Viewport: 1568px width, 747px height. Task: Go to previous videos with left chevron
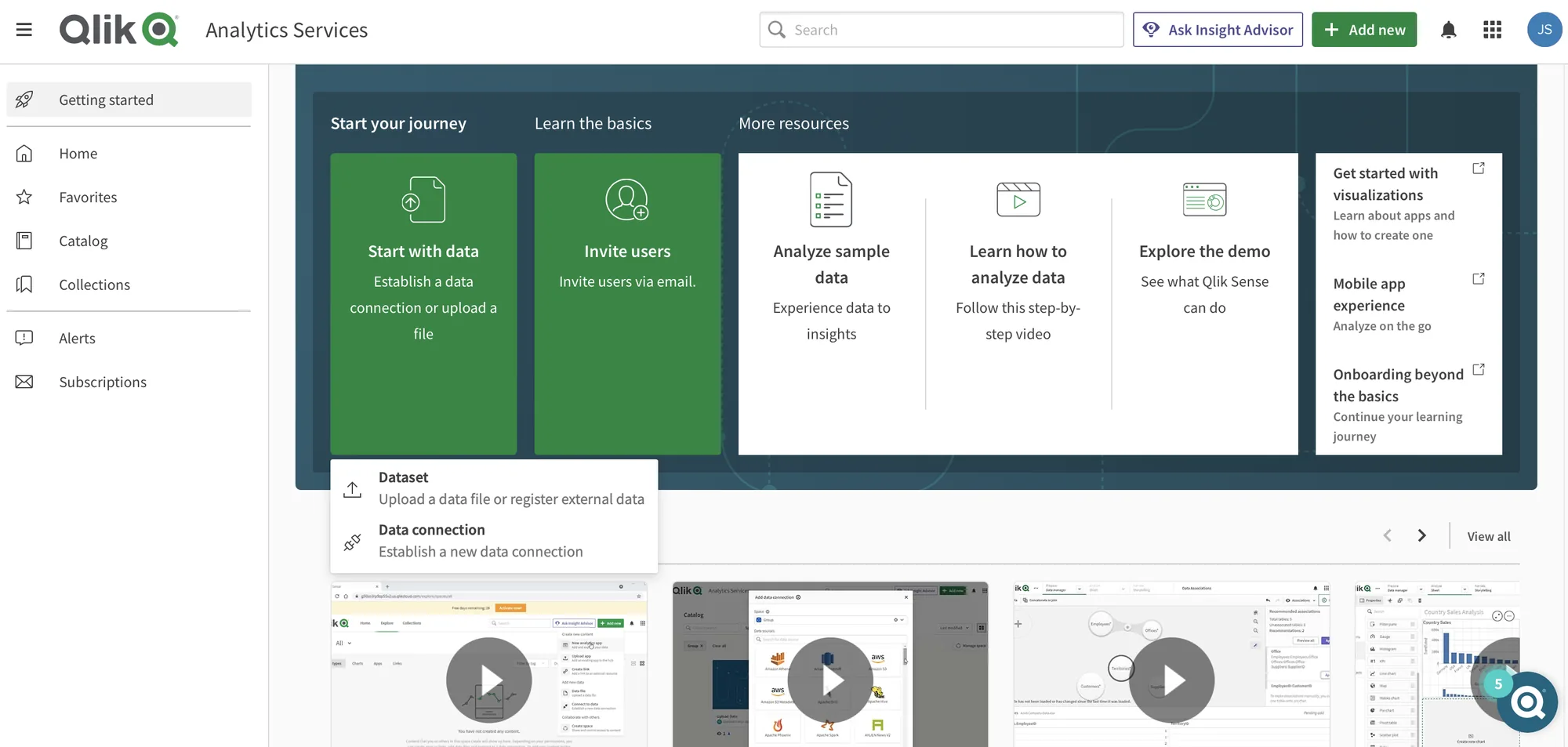(1388, 535)
